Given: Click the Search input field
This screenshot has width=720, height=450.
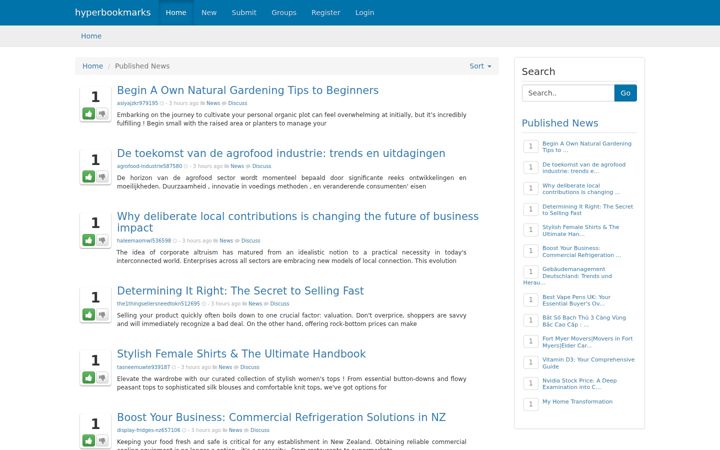Looking at the screenshot, I should pos(568,93).
